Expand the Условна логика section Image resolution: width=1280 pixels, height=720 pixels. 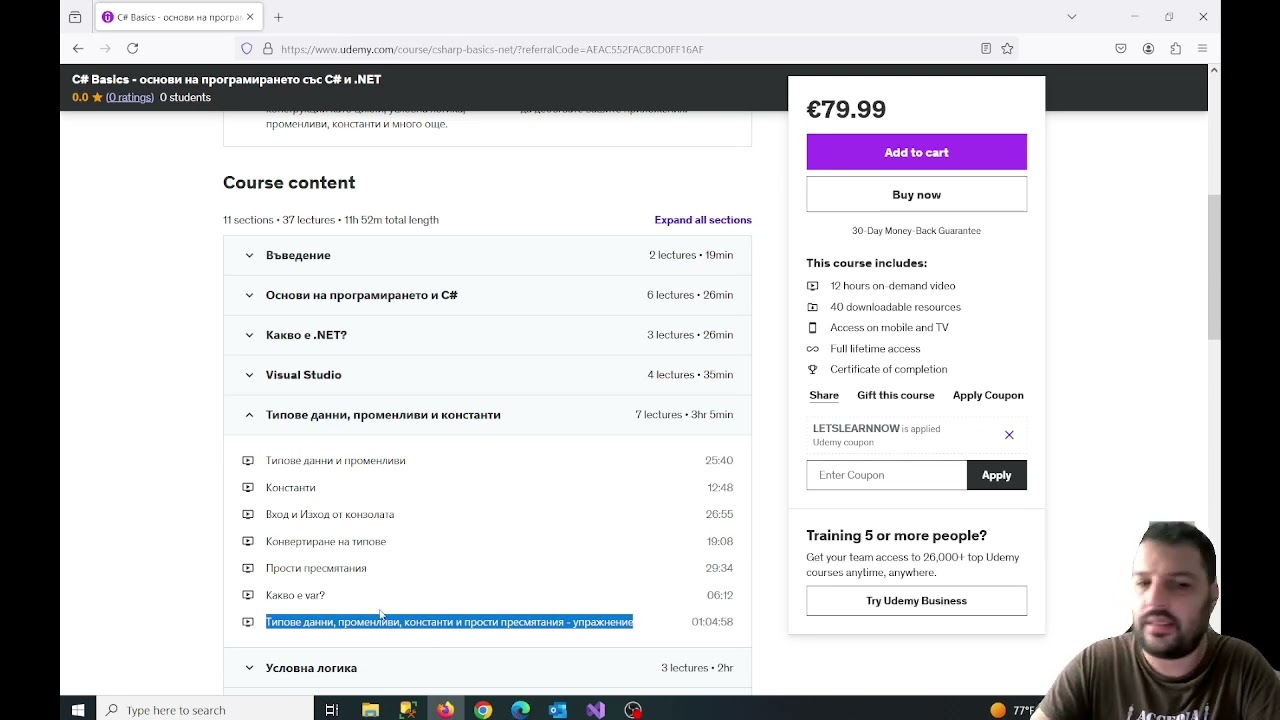coord(487,668)
